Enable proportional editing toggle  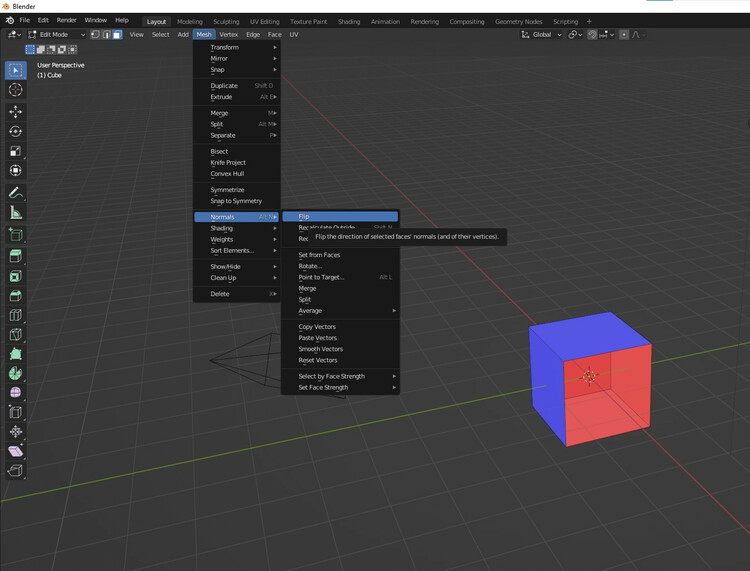pyautogui.click(x=624, y=35)
